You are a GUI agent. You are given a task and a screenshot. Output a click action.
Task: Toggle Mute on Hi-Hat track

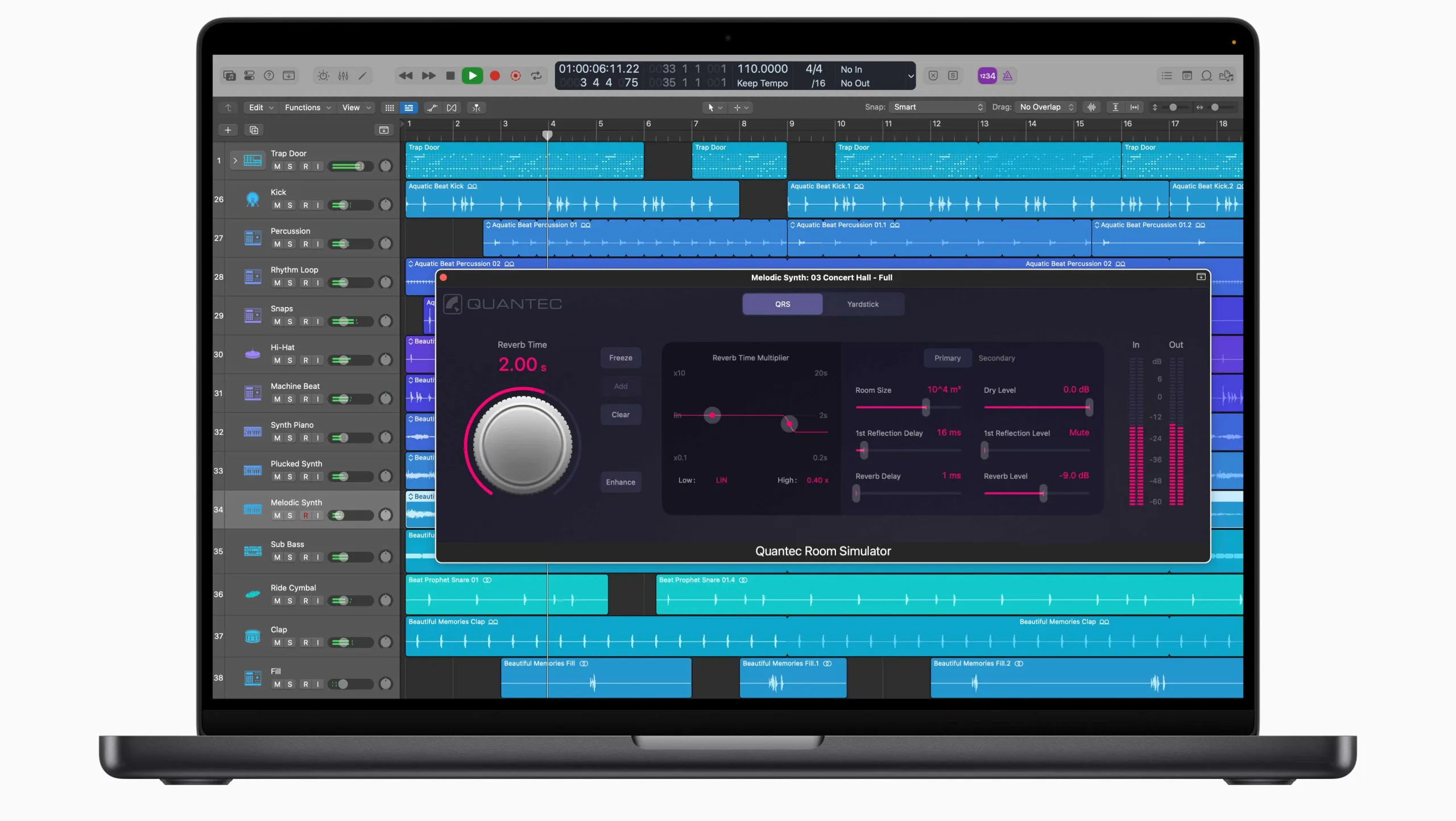coord(278,360)
